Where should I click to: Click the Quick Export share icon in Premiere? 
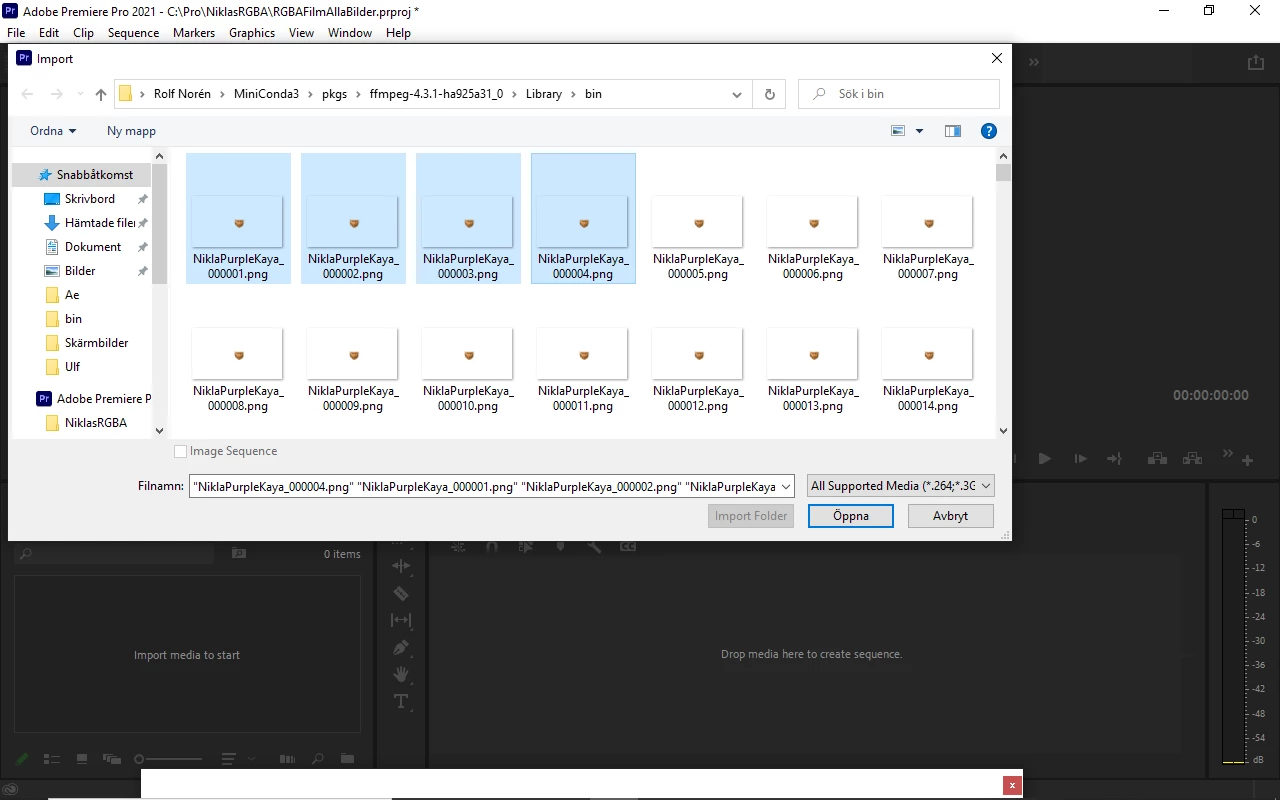(1255, 62)
